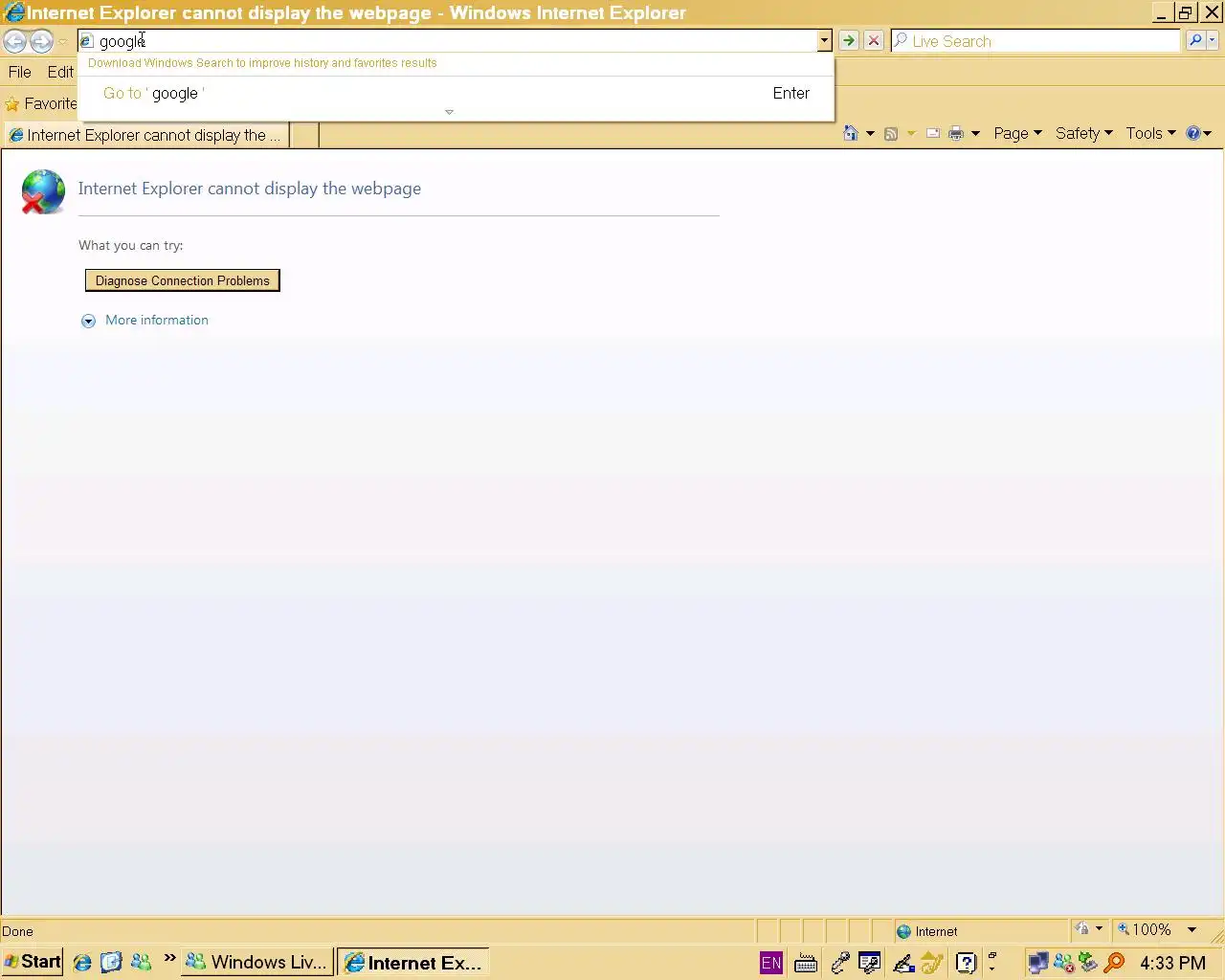Open the Safety menu
The height and width of the screenshot is (980, 1225).
tap(1084, 133)
